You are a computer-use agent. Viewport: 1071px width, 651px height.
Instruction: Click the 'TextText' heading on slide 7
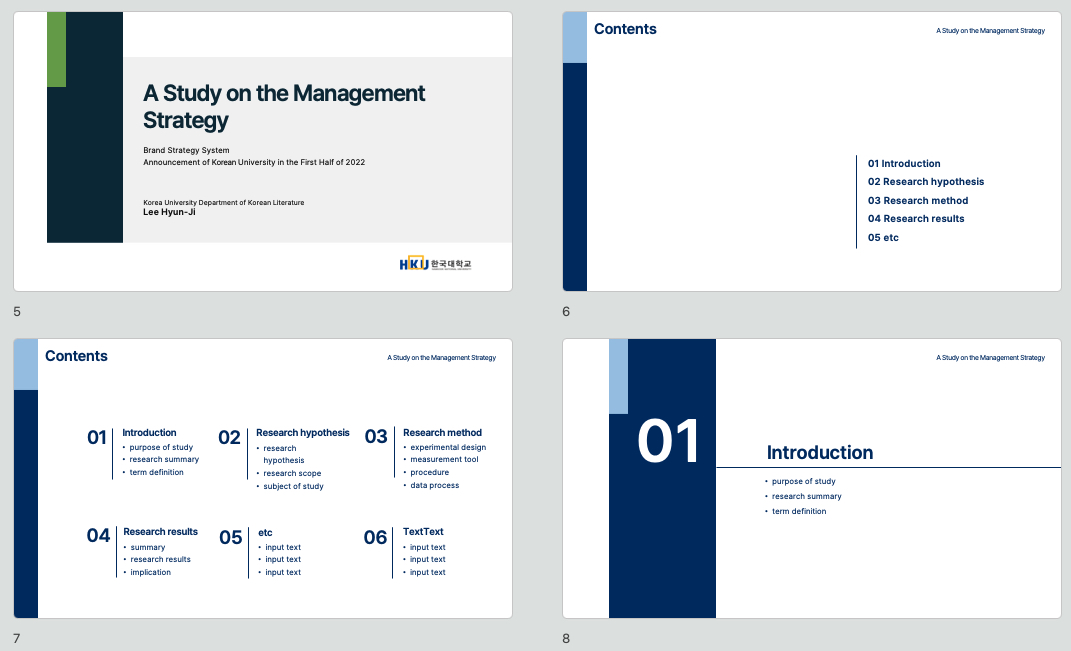point(423,531)
